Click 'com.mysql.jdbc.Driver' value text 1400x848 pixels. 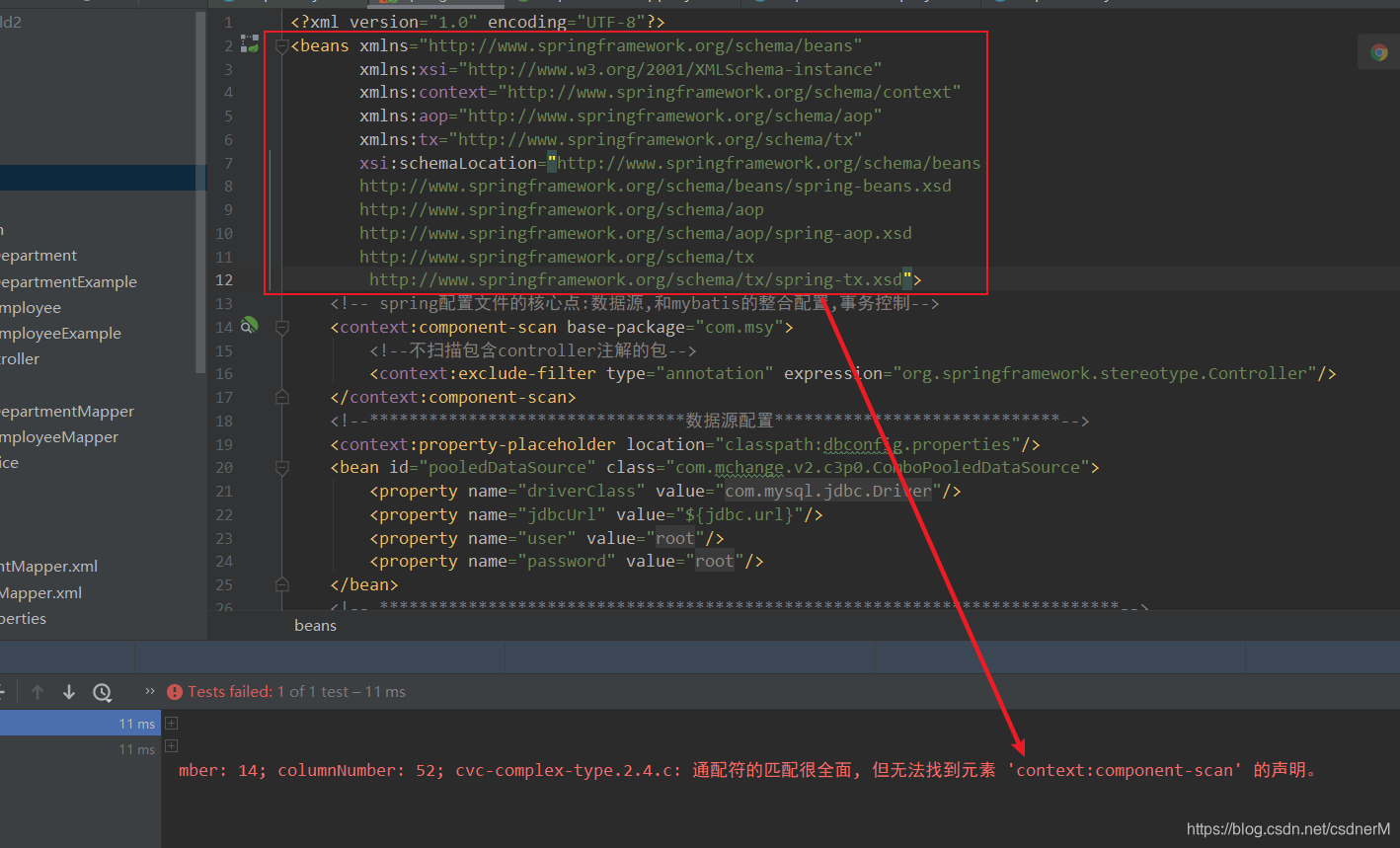828,491
